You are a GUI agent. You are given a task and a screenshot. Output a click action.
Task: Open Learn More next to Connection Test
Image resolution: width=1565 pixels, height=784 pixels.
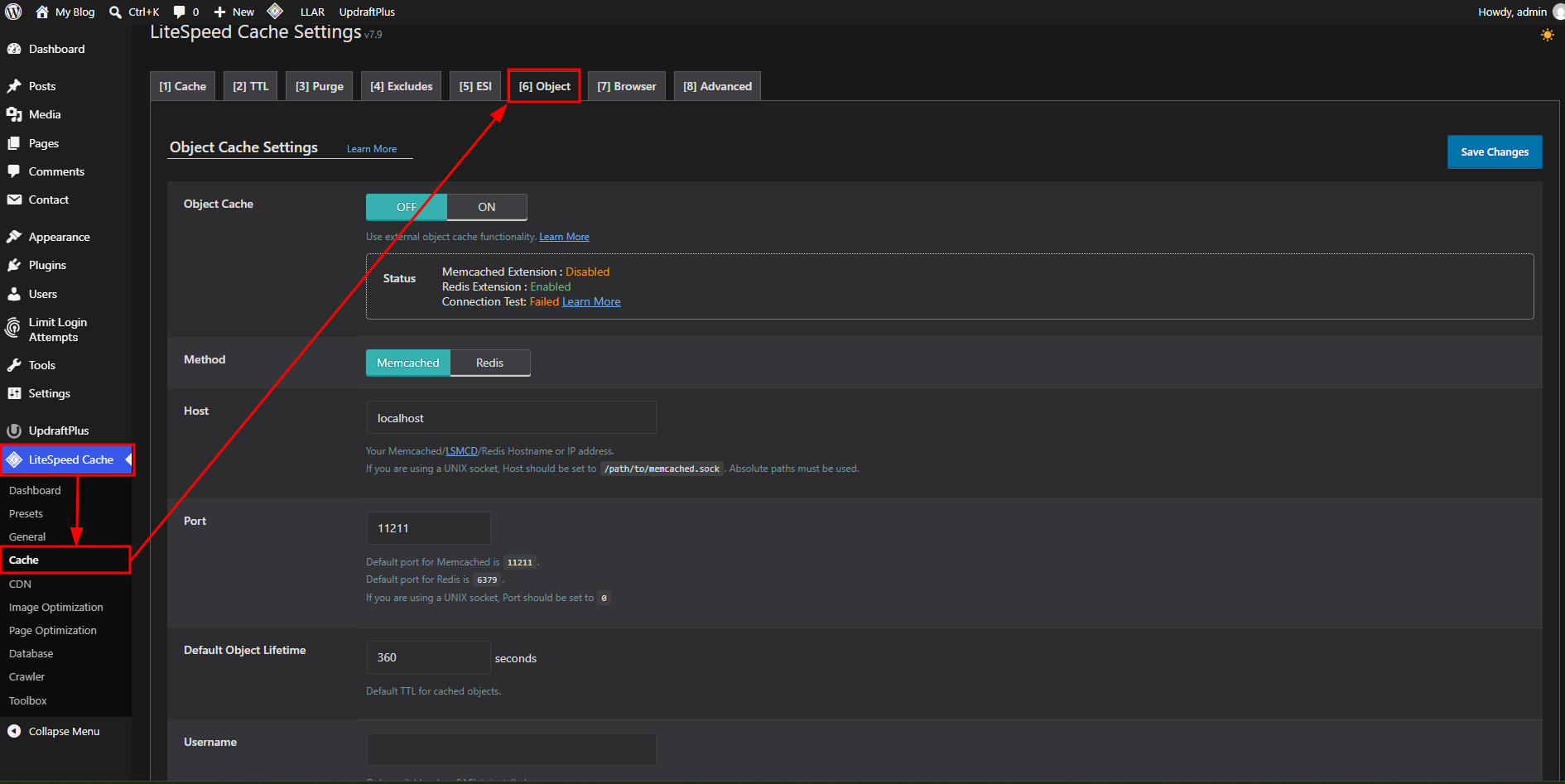point(591,301)
